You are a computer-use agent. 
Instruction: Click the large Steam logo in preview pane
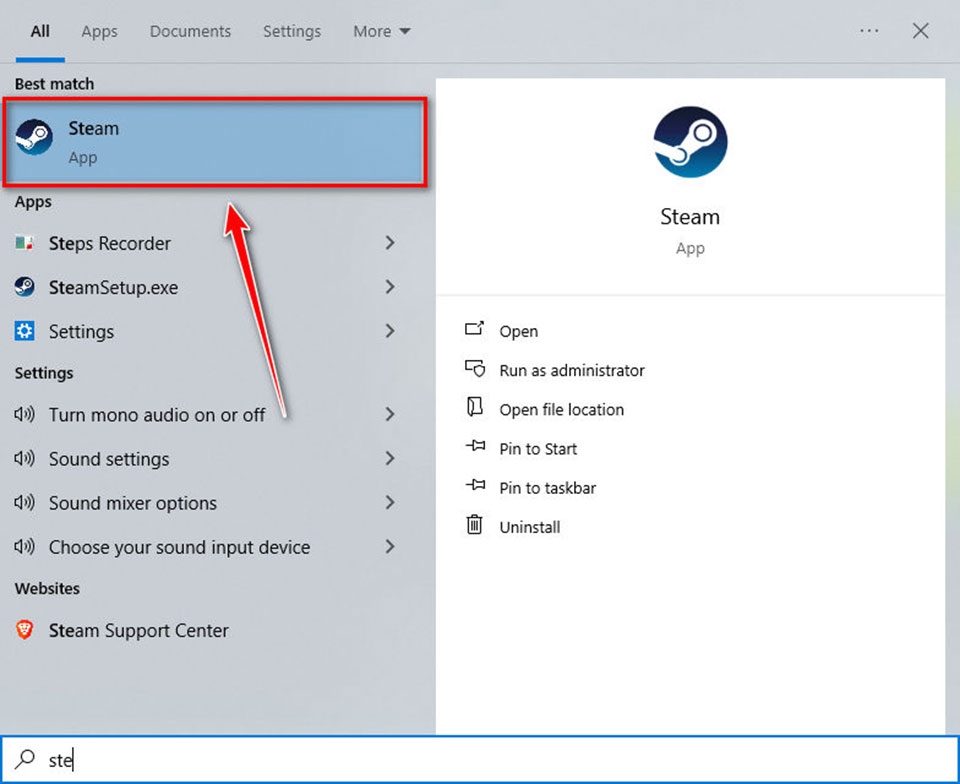690,142
